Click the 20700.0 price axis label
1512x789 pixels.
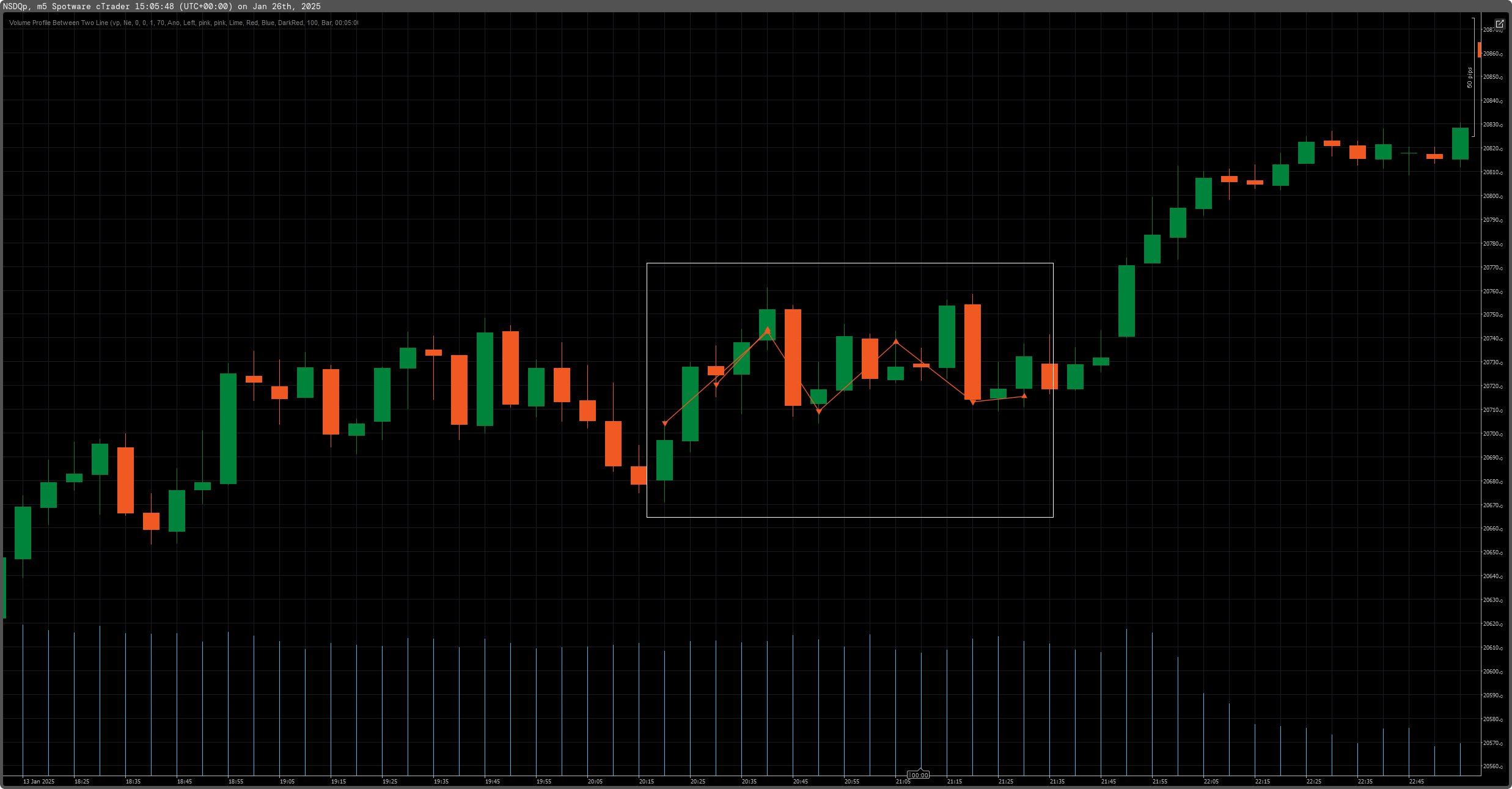[1492, 434]
